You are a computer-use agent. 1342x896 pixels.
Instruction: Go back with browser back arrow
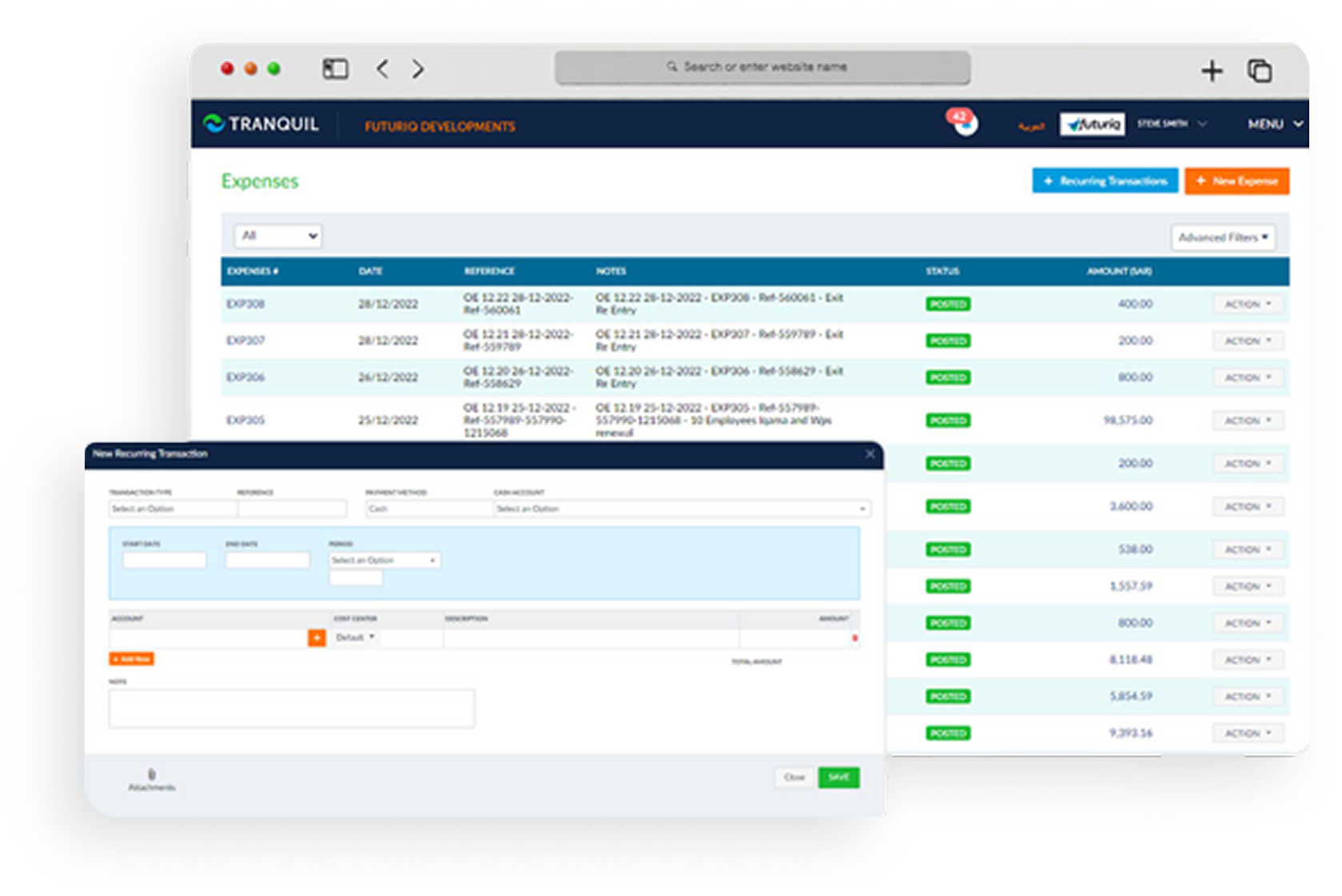(383, 69)
